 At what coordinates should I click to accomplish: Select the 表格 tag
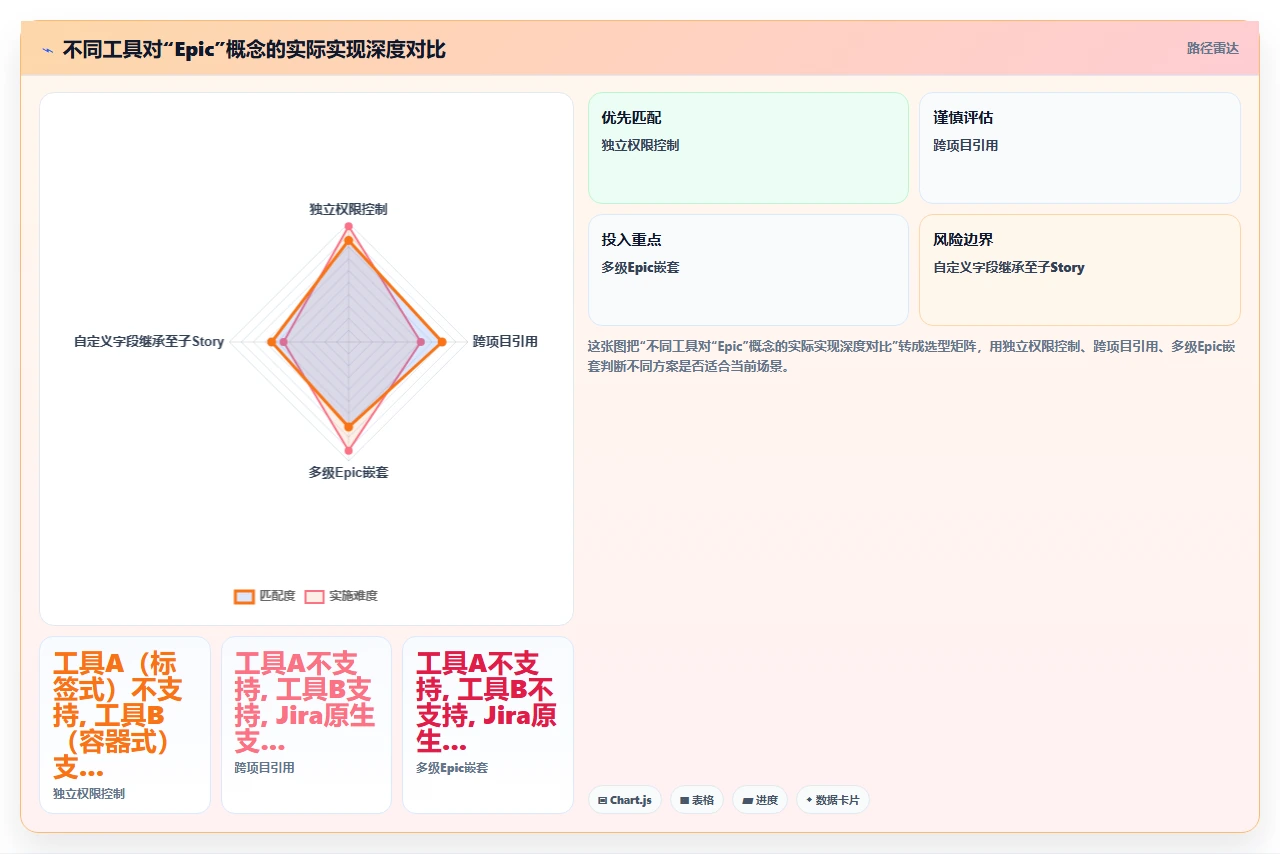pos(696,800)
